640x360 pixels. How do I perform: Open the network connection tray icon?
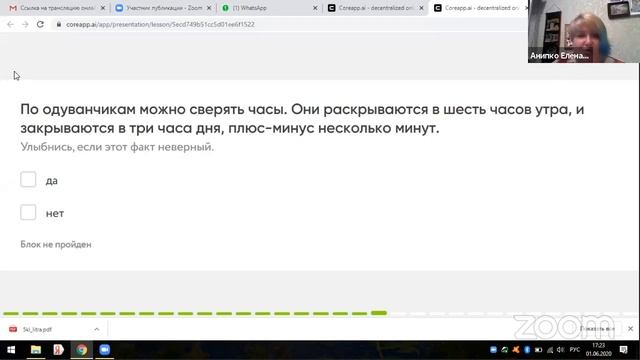pos(550,350)
